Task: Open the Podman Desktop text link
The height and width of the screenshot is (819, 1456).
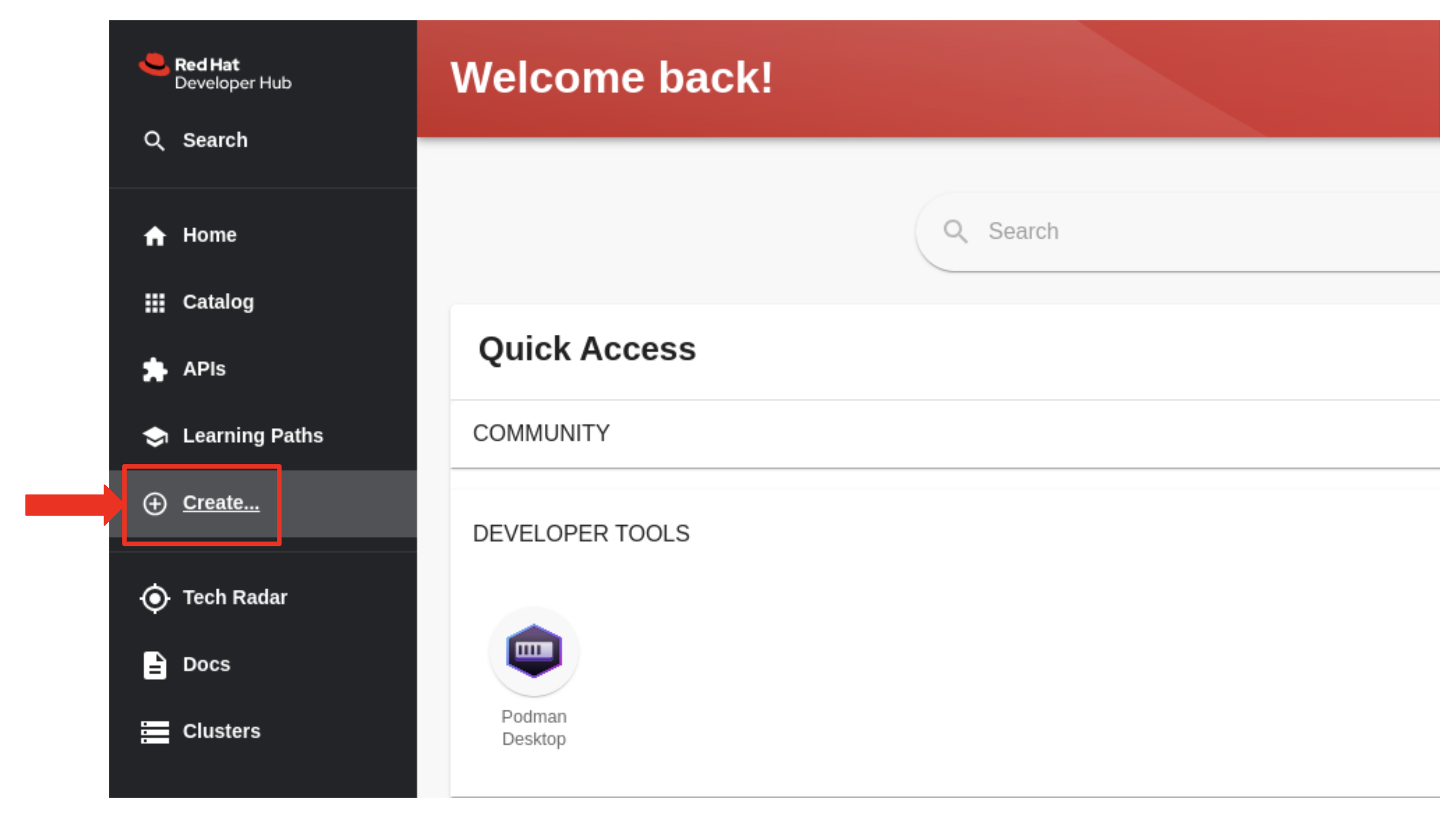Action: [x=534, y=728]
